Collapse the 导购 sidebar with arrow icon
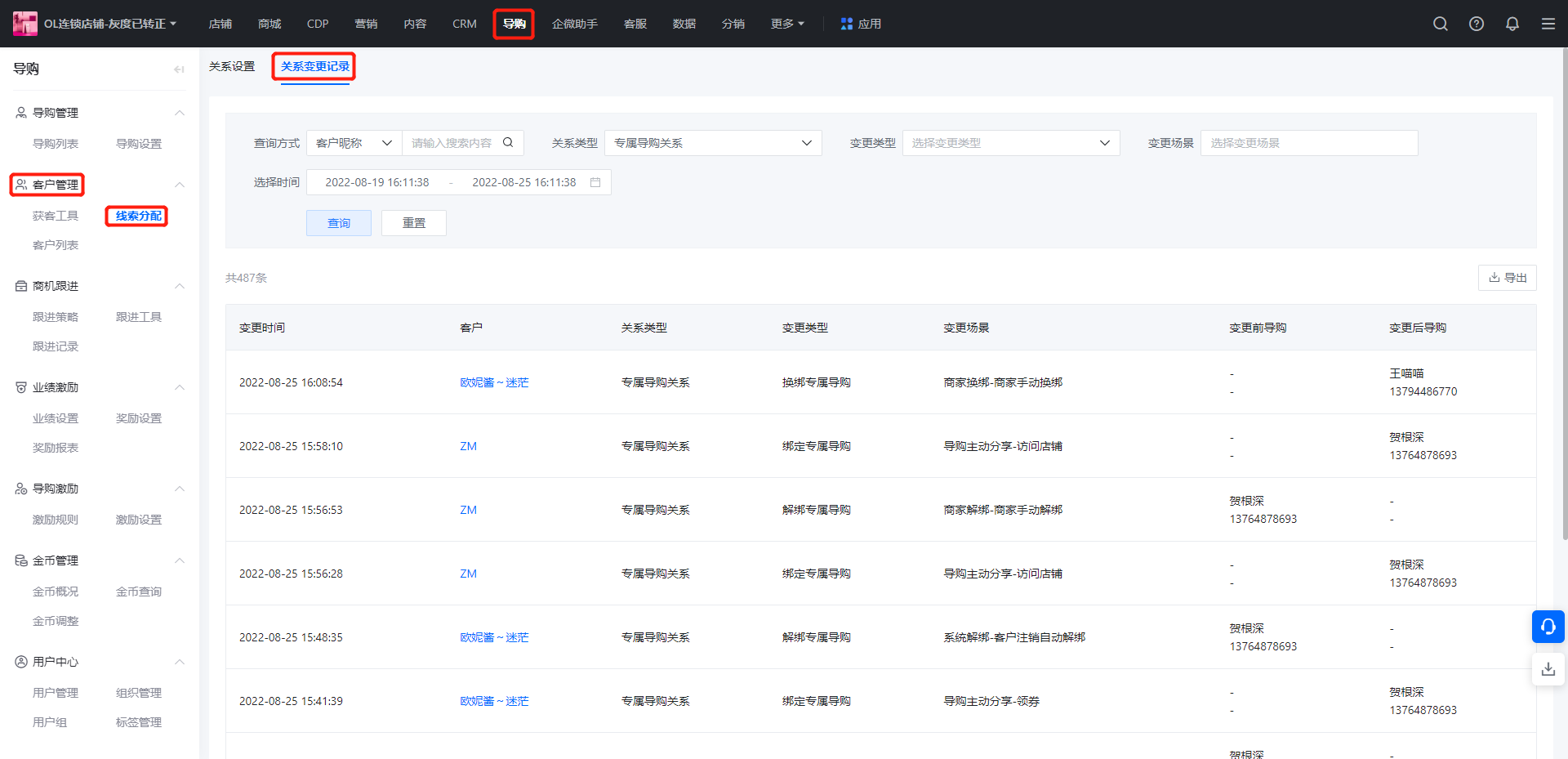 (179, 69)
